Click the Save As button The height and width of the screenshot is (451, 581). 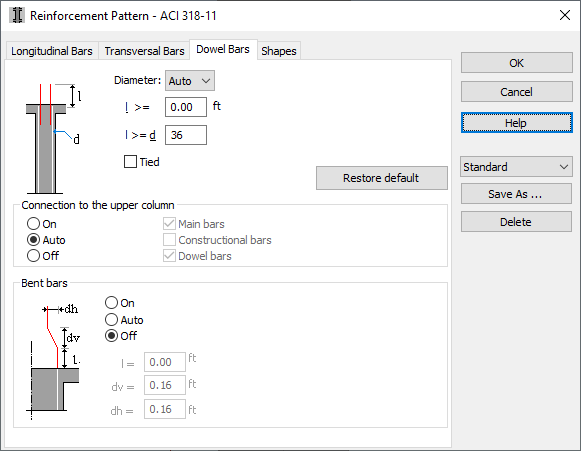[516, 194]
